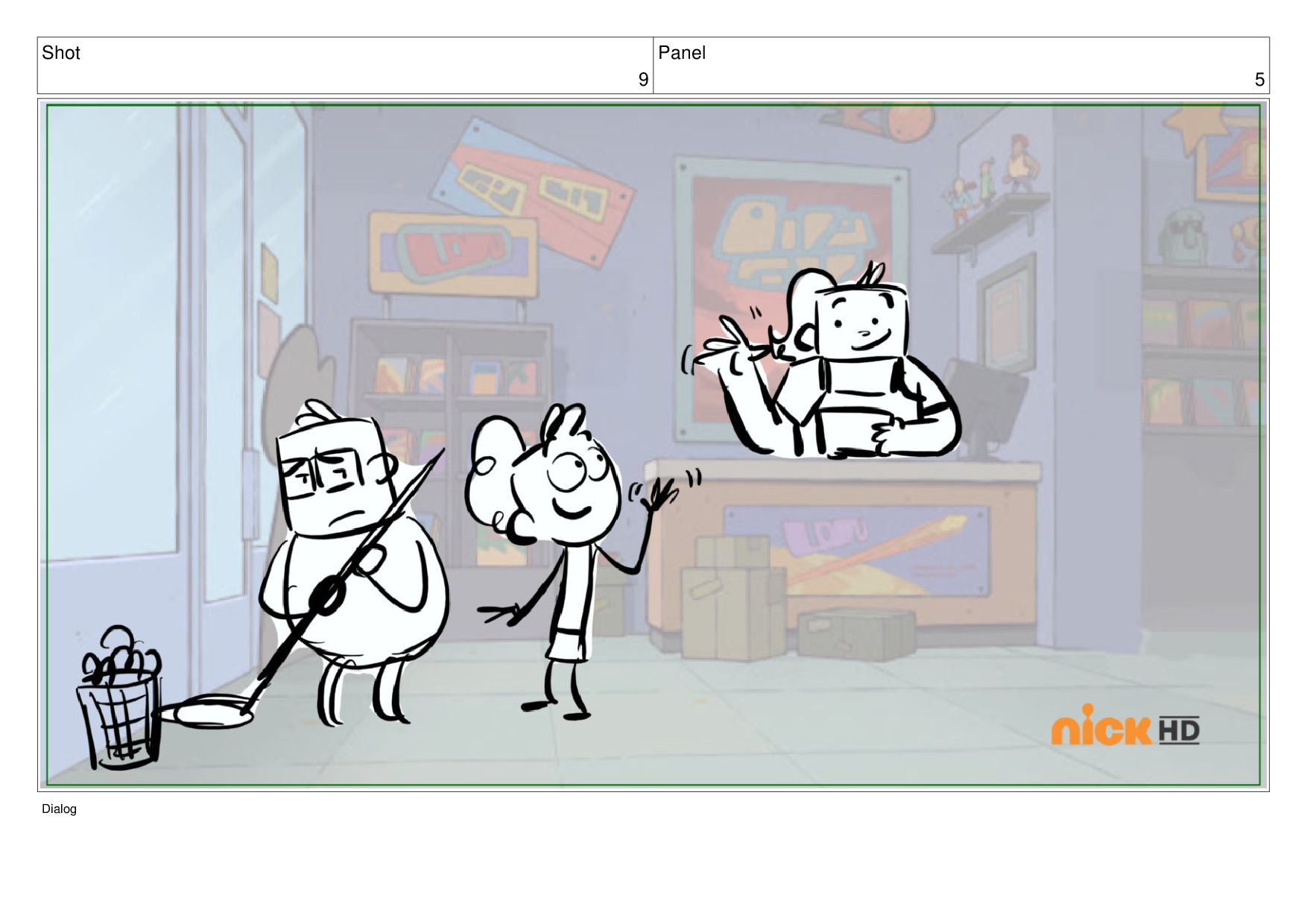The image size is (1307, 924).
Task: Click the shot number 9
Action: (643, 80)
